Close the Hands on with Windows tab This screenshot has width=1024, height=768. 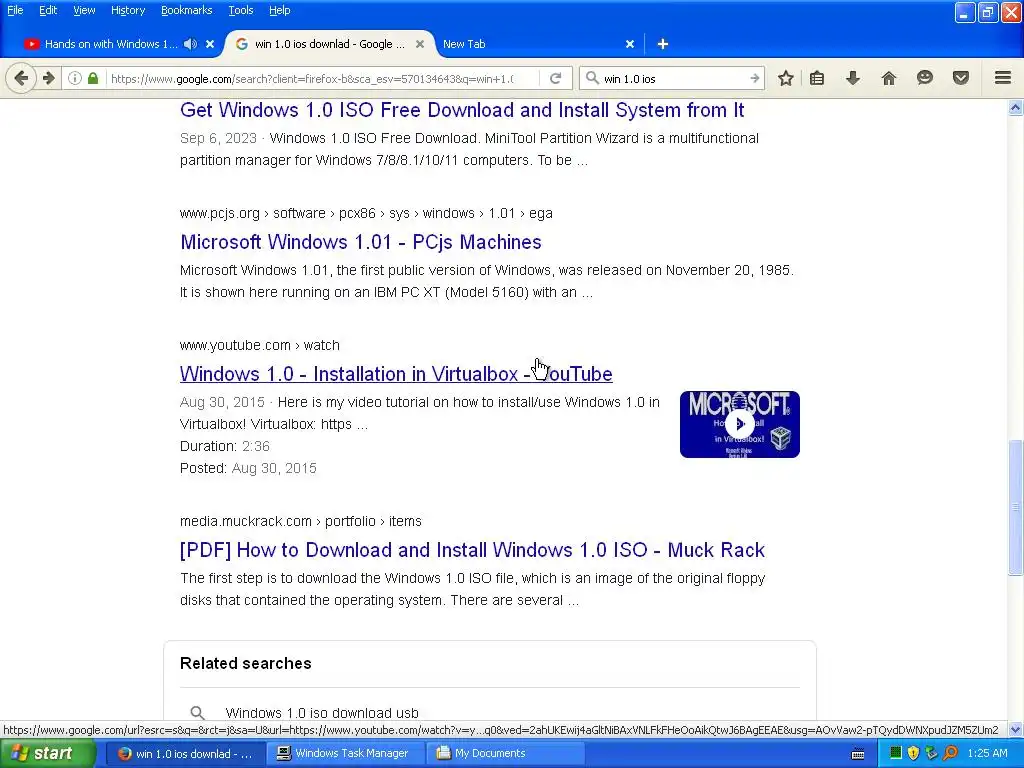tap(210, 44)
